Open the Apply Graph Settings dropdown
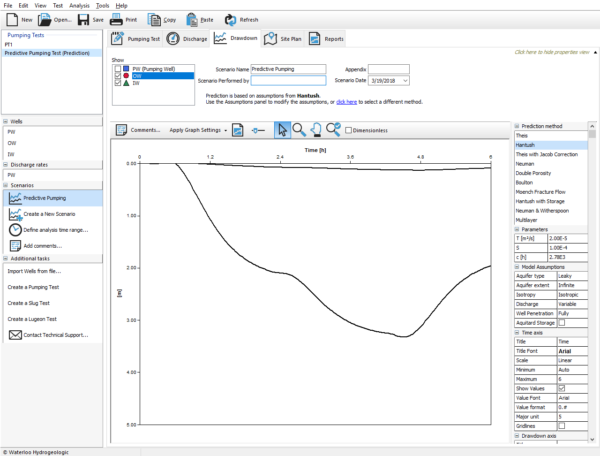The image size is (600, 456). pos(196,130)
